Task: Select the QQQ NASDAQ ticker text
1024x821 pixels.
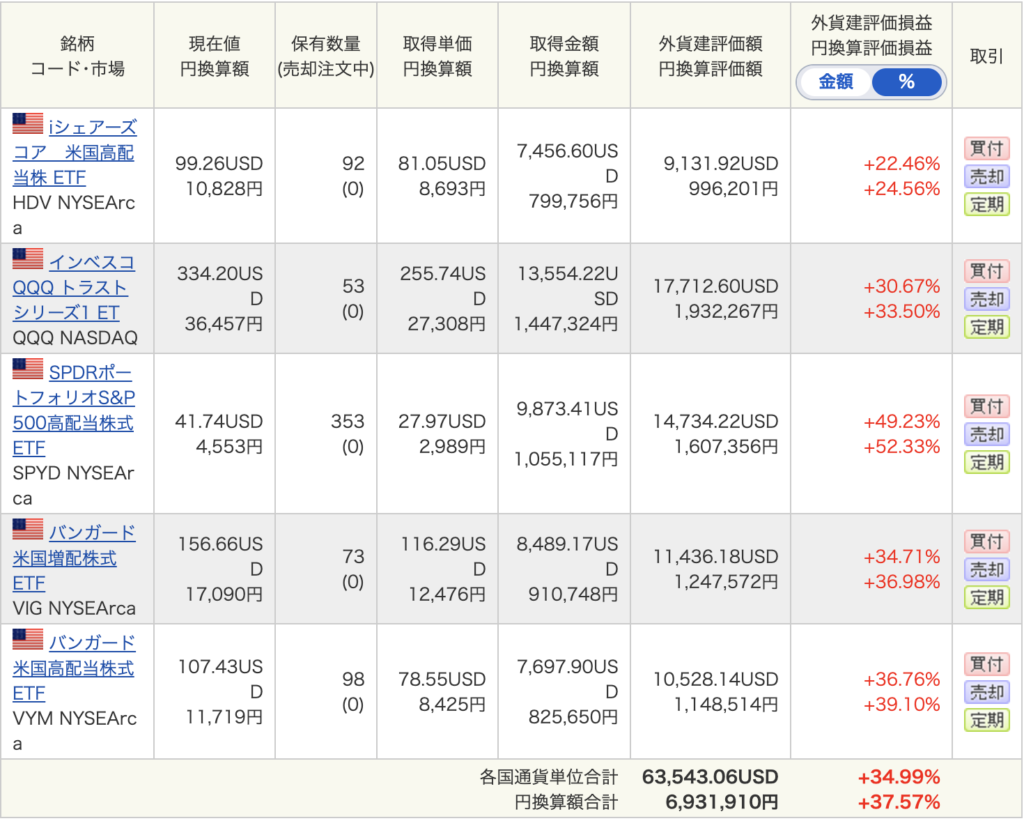Action: click(x=75, y=338)
